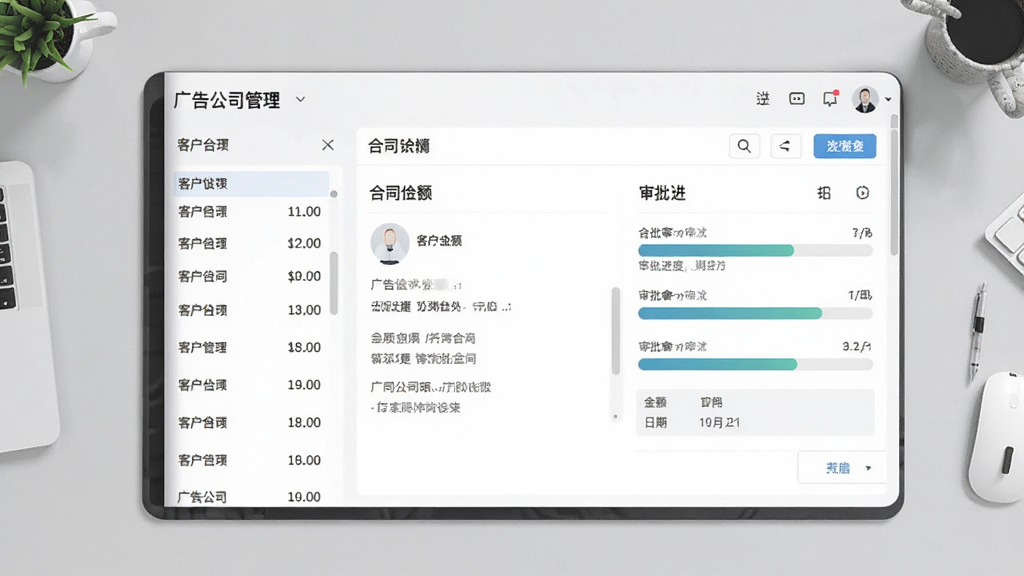Expand the arrow on the bottom-right blue text button
The height and width of the screenshot is (576, 1024).
coord(869,468)
